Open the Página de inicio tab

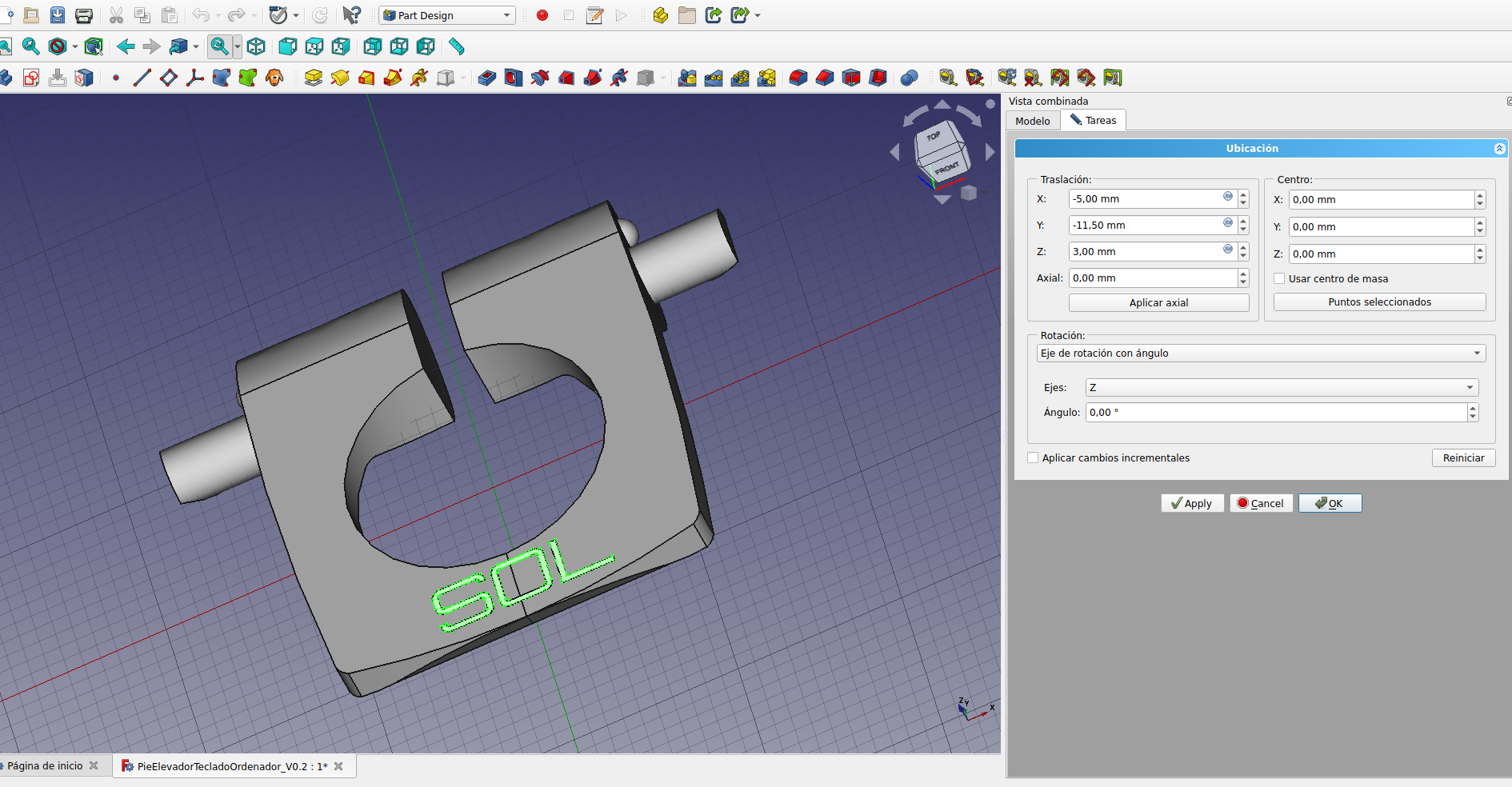point(46,765)
